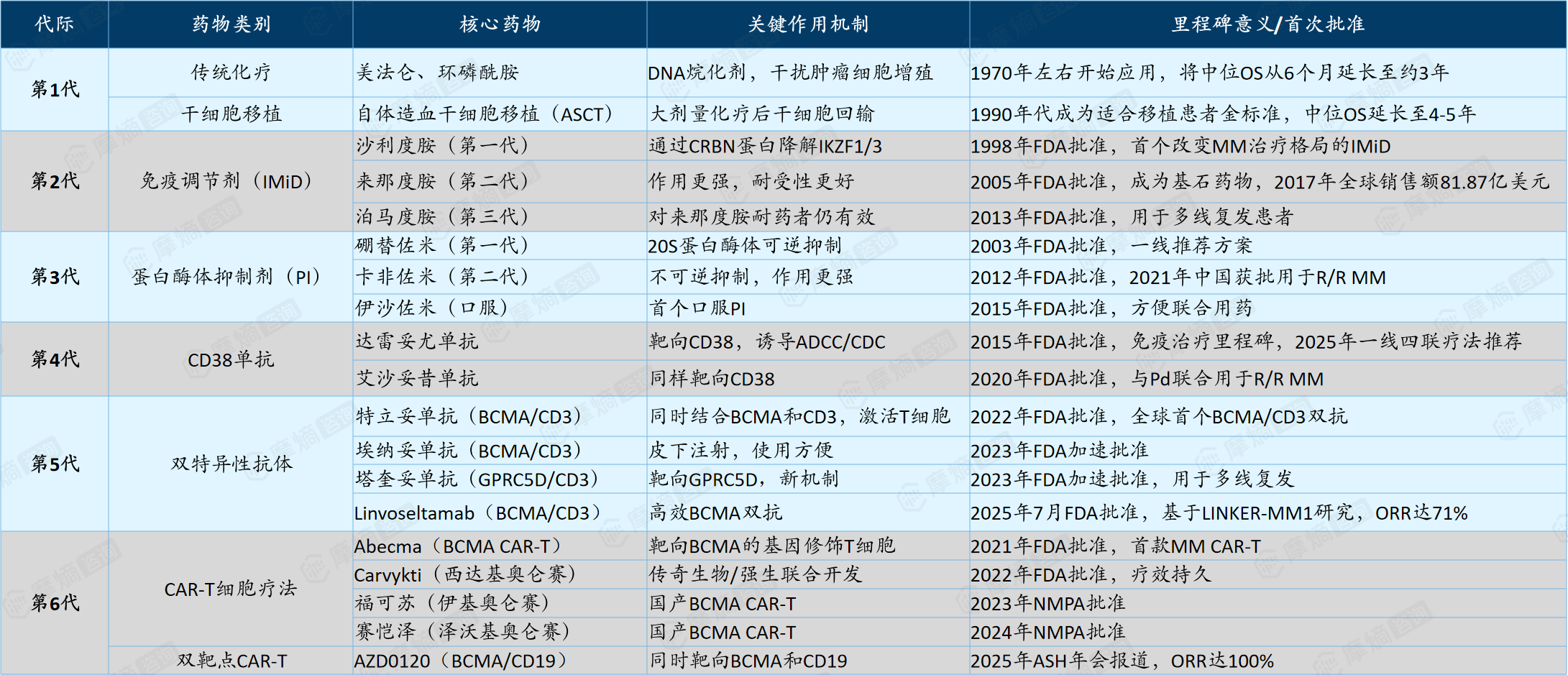Click 对来那度胺耐药者仍有效 cell
Image resolution: width=1568 pixels, height=675 pixels.
click(808, 216)
